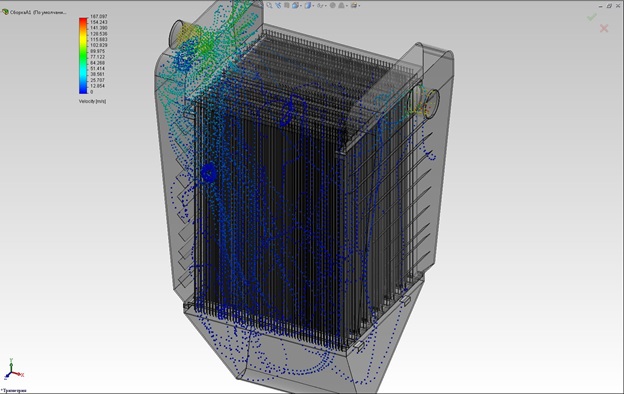Click the red X cancel icon
The width and height of the screenshot is (624, 394).
(604, 28)
